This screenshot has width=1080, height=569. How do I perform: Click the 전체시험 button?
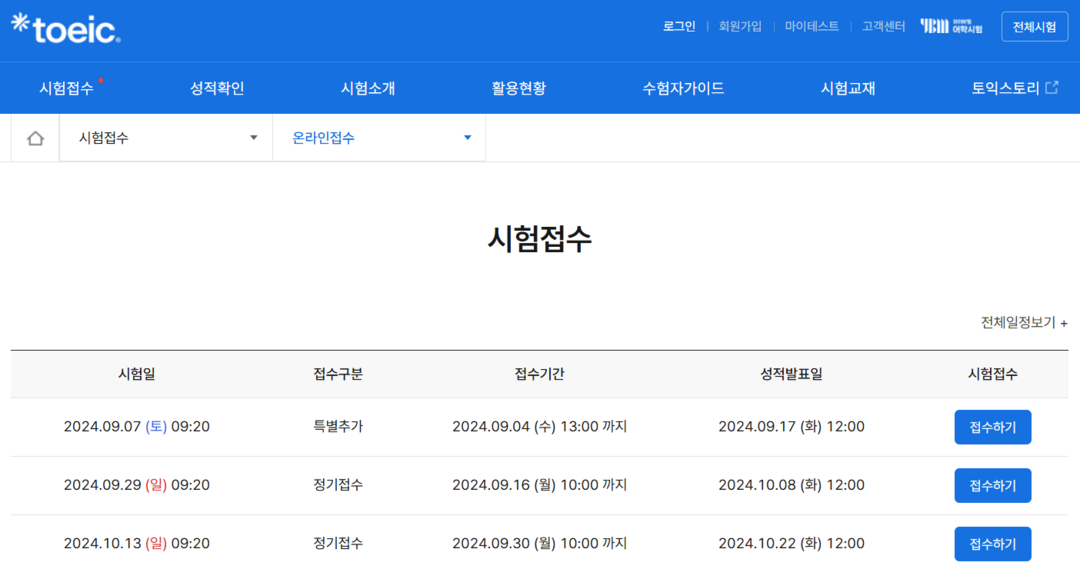(1034, 27)
